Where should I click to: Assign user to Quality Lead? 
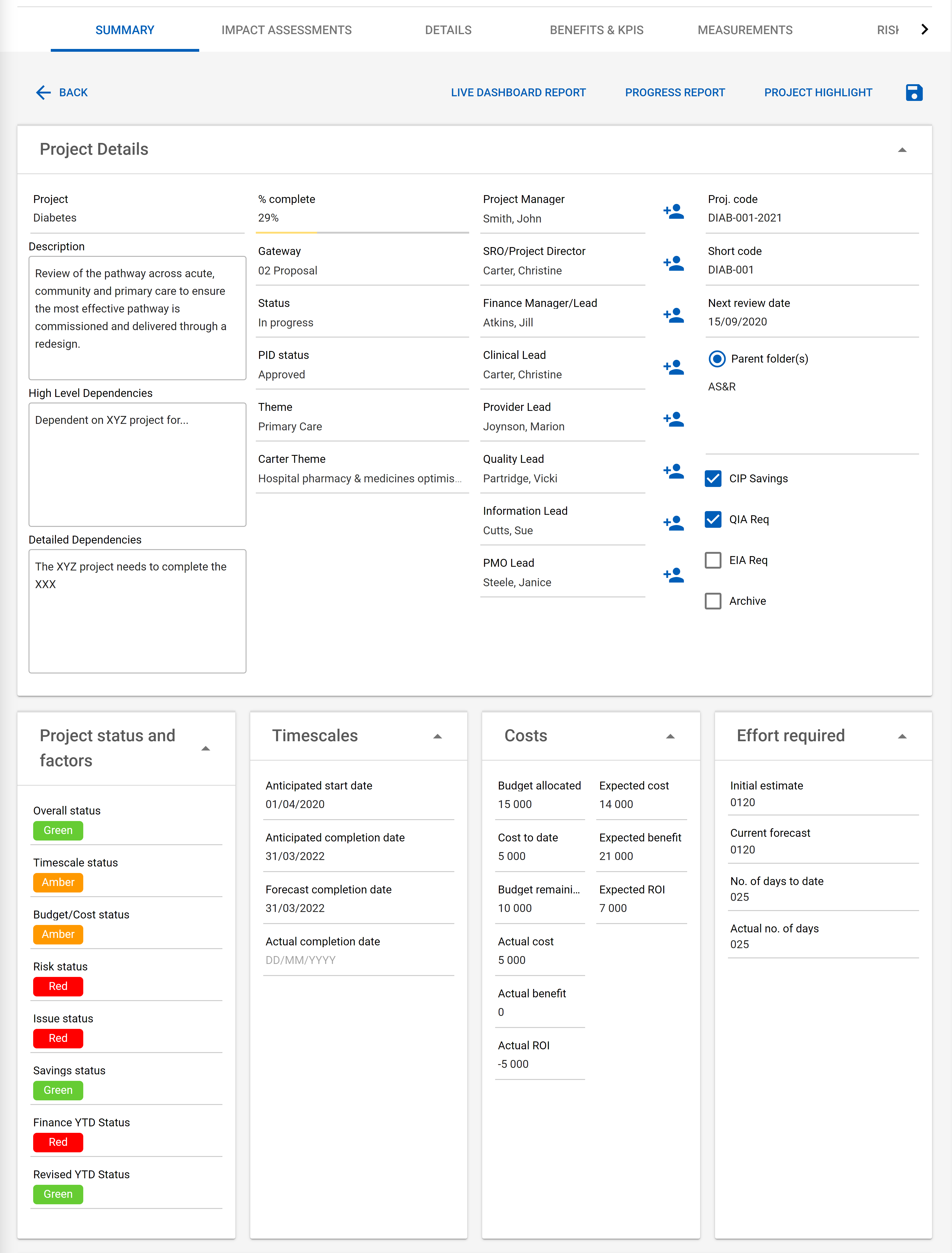(673, 471)
